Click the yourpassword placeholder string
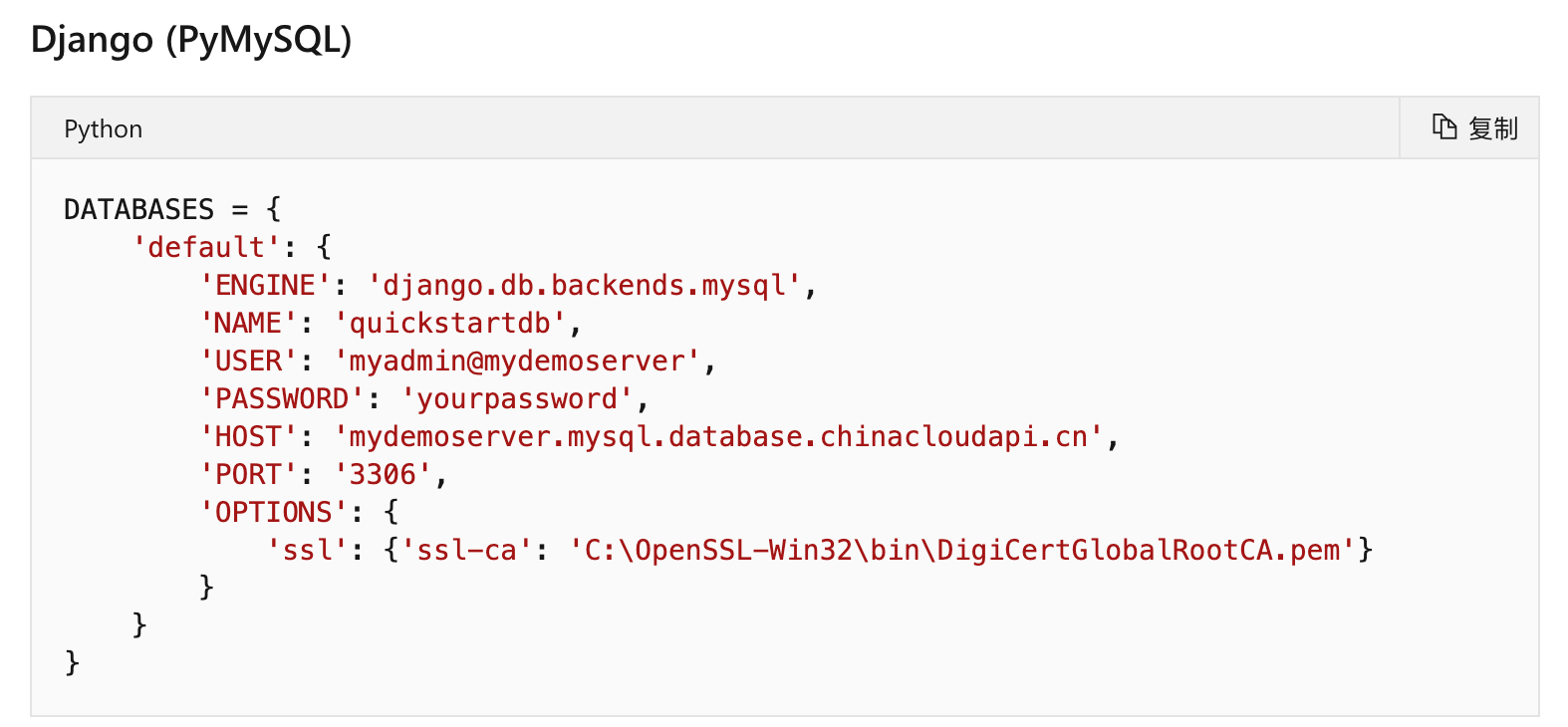The width and height of the screenshot is (1568, 727). pyautogui.click(x=518, y=397)
